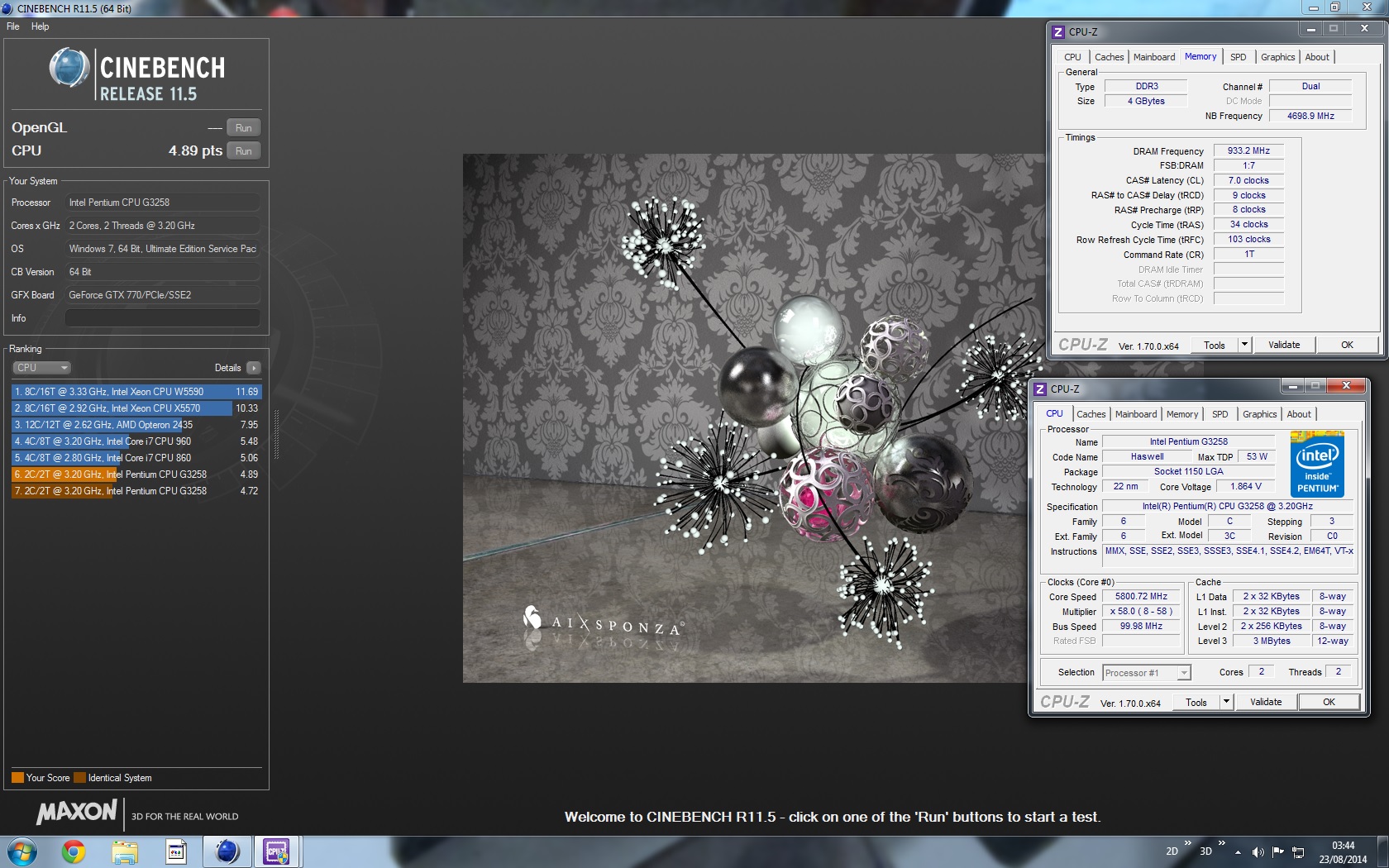1389x868 pixels.
Task: Open the Mainboard tab in the lower CPU-Z window
Action: tap(1136, 415)
